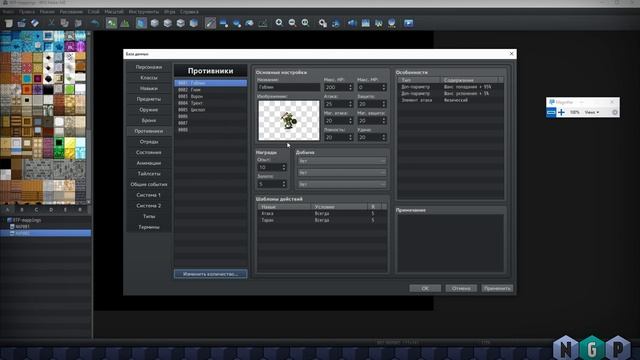Image resolution: width=640 pixels, height=360 pixels.
Task: Switch to Map editing mode icon
Action: (111, 23)
